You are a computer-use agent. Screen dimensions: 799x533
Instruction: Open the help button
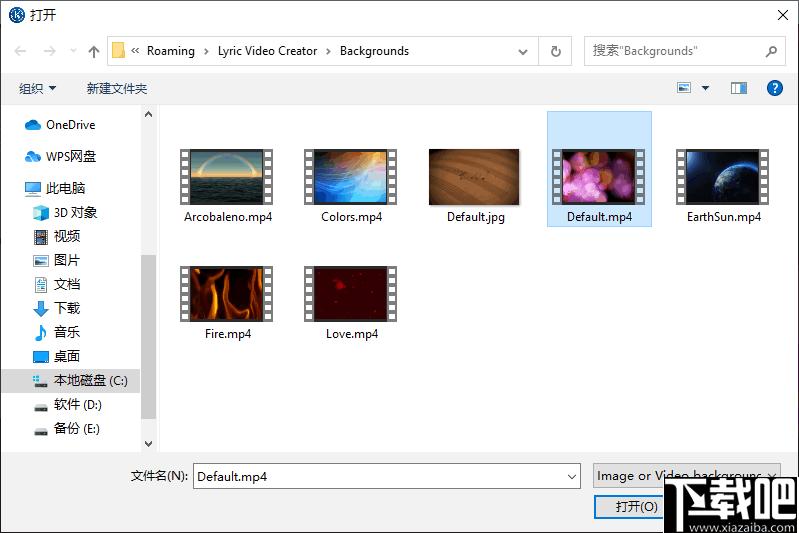pyautogui.click(x=775, y=88)
